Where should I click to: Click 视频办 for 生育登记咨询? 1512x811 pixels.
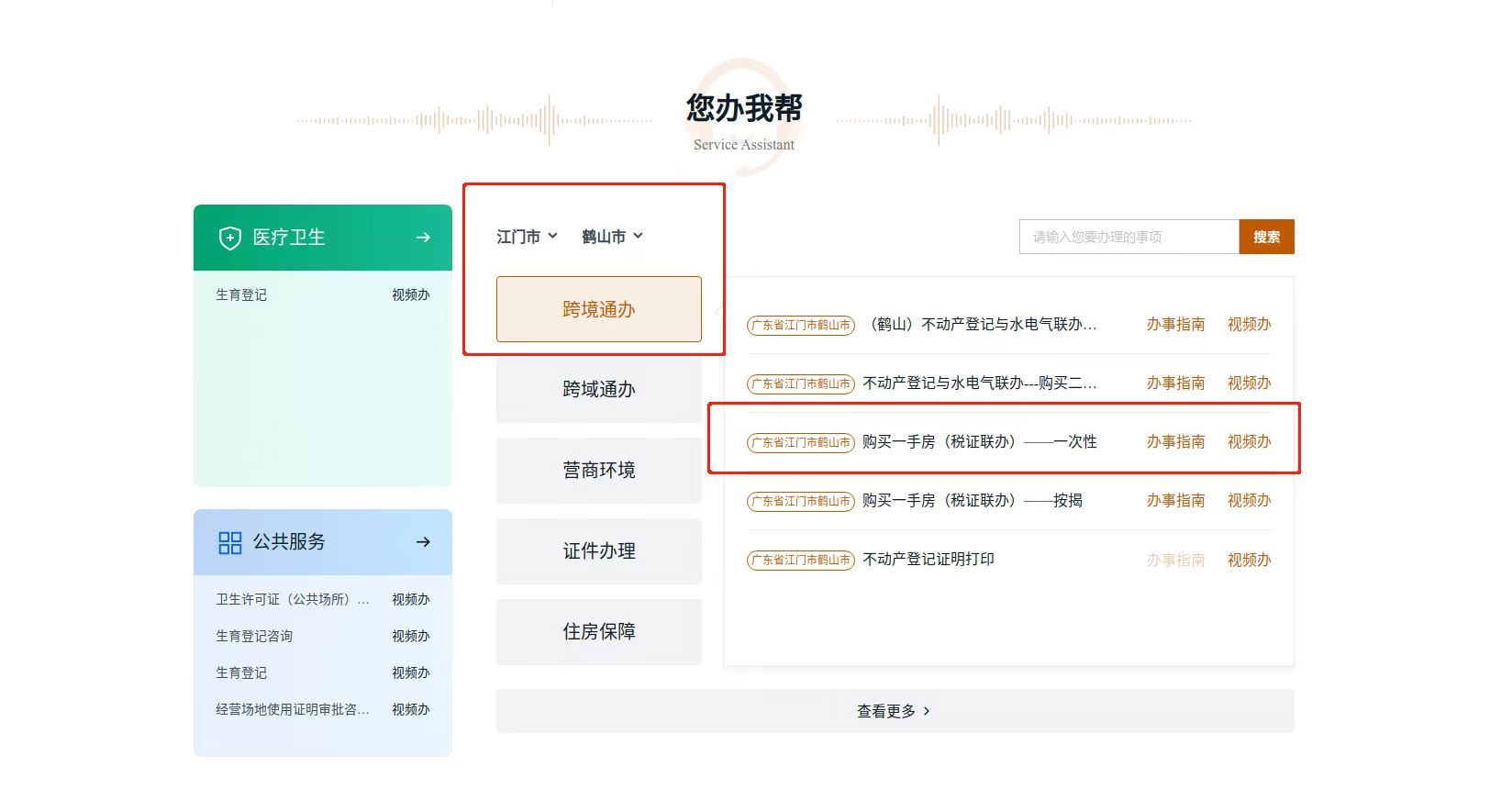410,636
